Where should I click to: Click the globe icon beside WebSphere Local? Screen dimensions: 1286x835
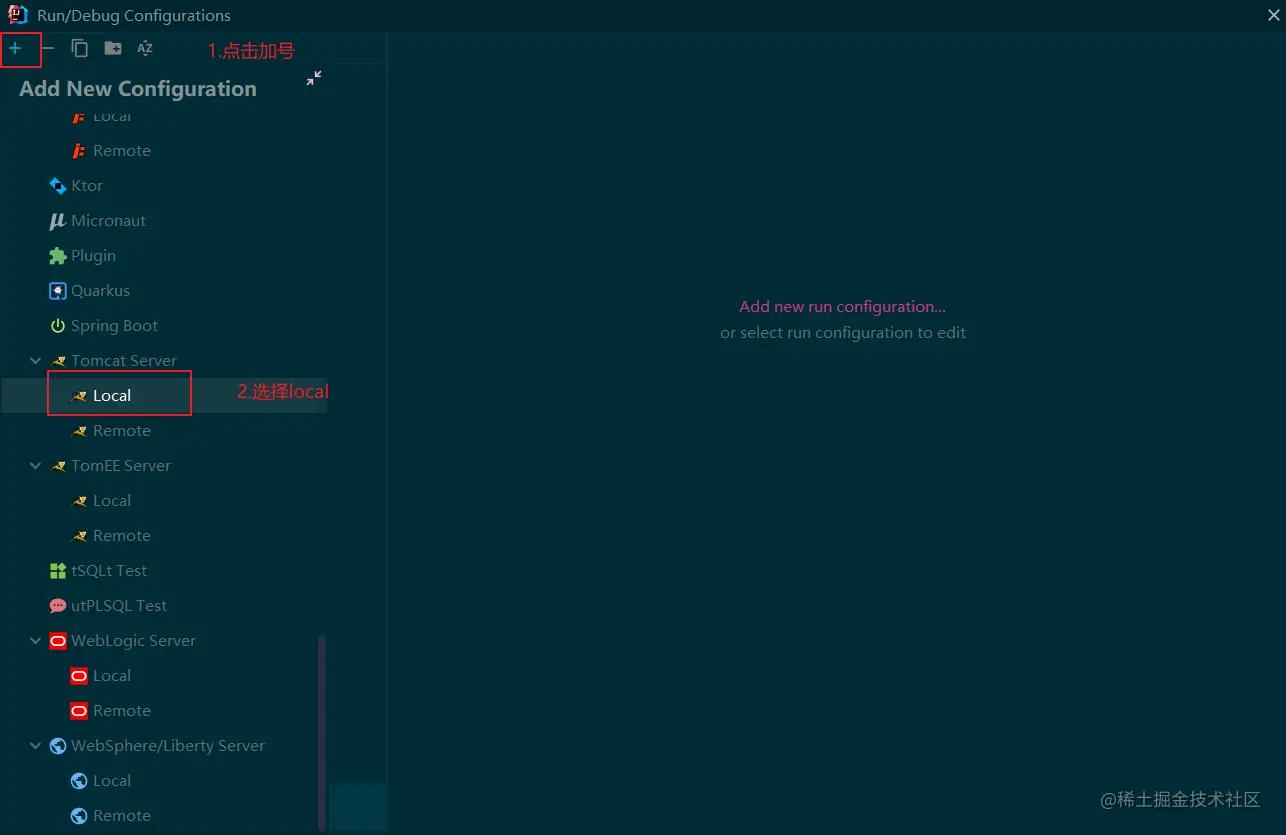tap(80, 781)
